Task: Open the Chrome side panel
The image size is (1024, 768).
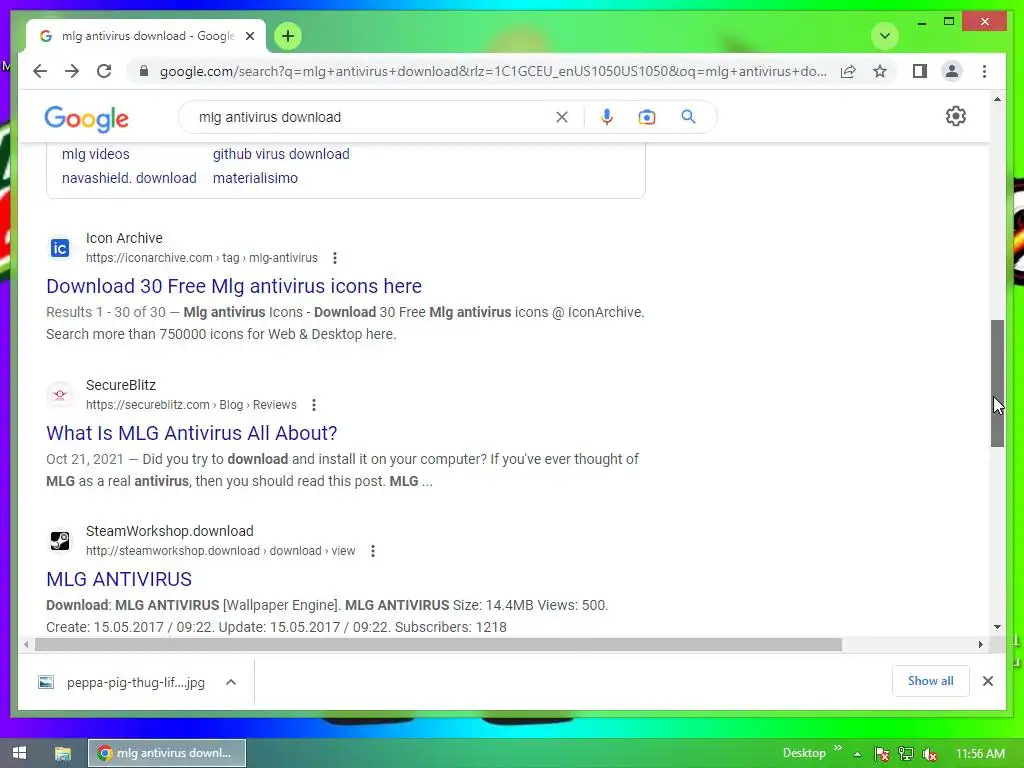Action: (920, 71)
